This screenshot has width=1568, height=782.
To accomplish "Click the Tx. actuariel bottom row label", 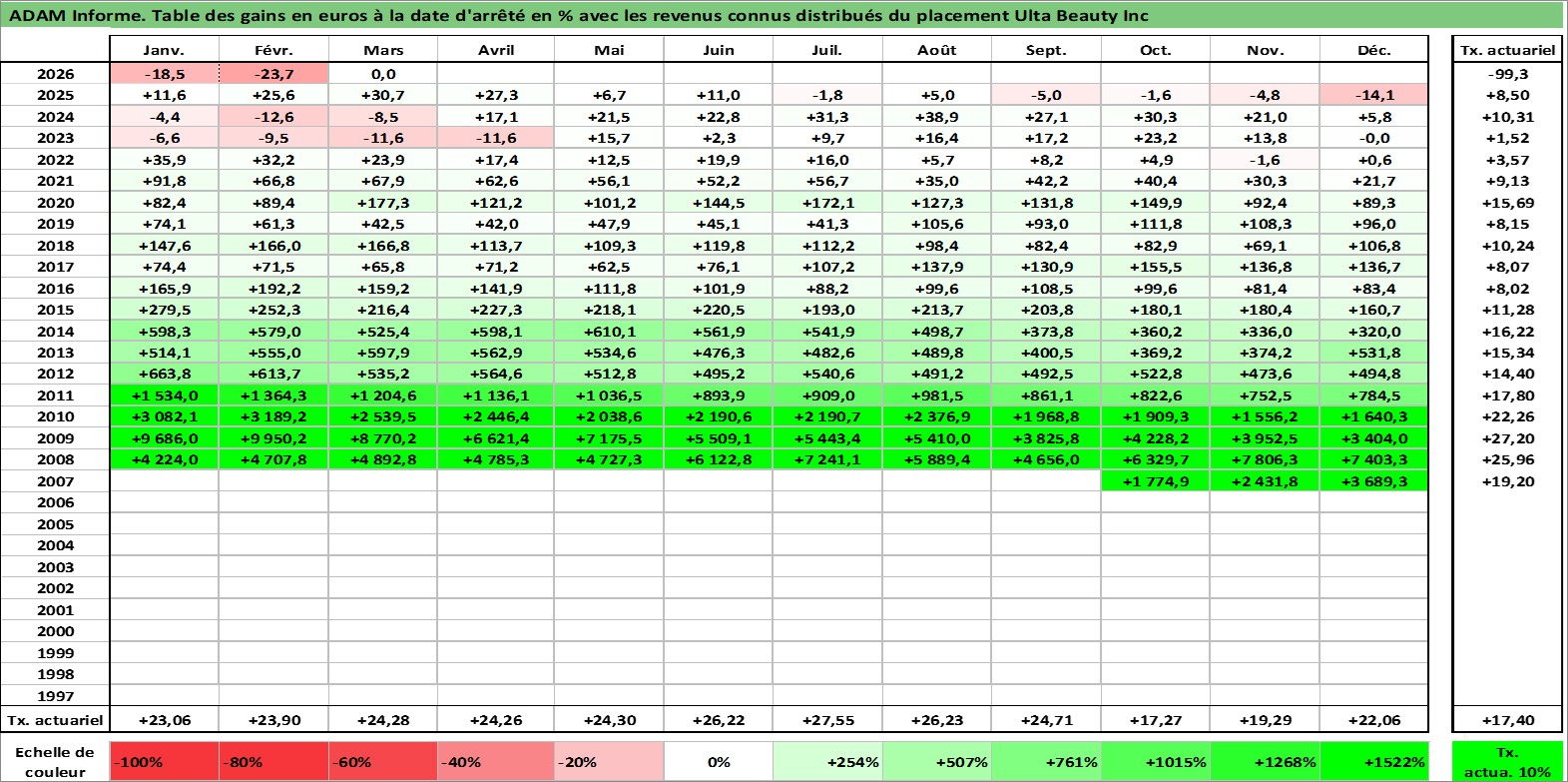I will 55,720.
